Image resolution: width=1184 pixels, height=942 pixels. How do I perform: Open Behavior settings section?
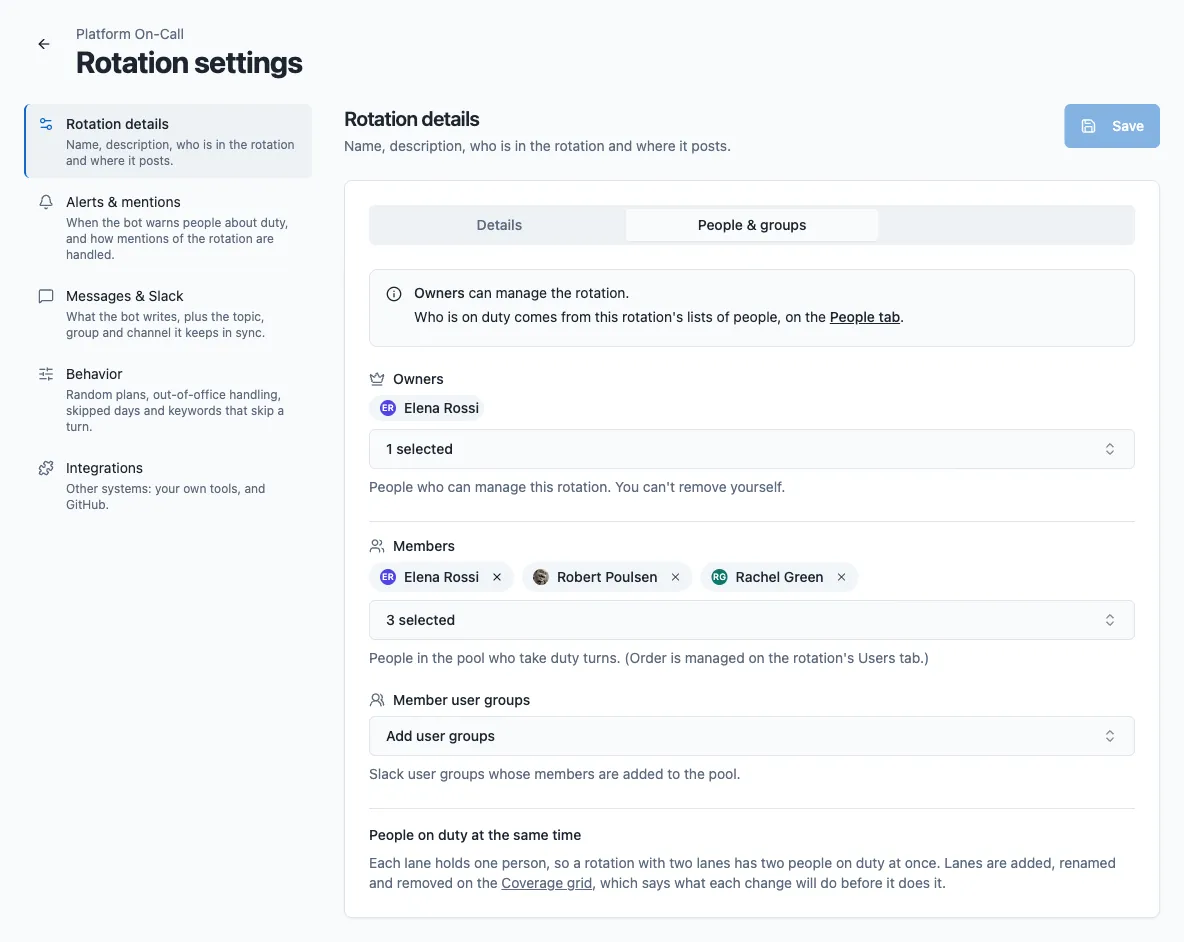tap(168, 399)
